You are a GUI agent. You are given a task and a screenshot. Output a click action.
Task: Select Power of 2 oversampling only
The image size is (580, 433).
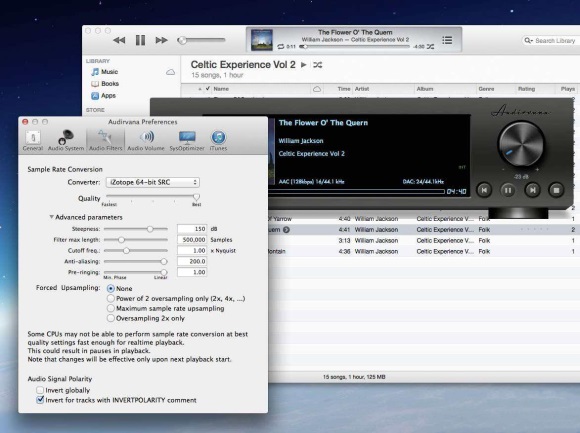[x=110, y=298]
